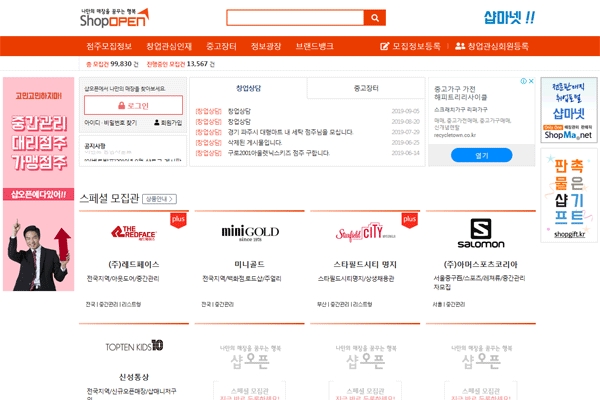600x400 pixels.
Task: Click the Salomon brand logo
Action: pyautogui.click(x=481, y=233)
